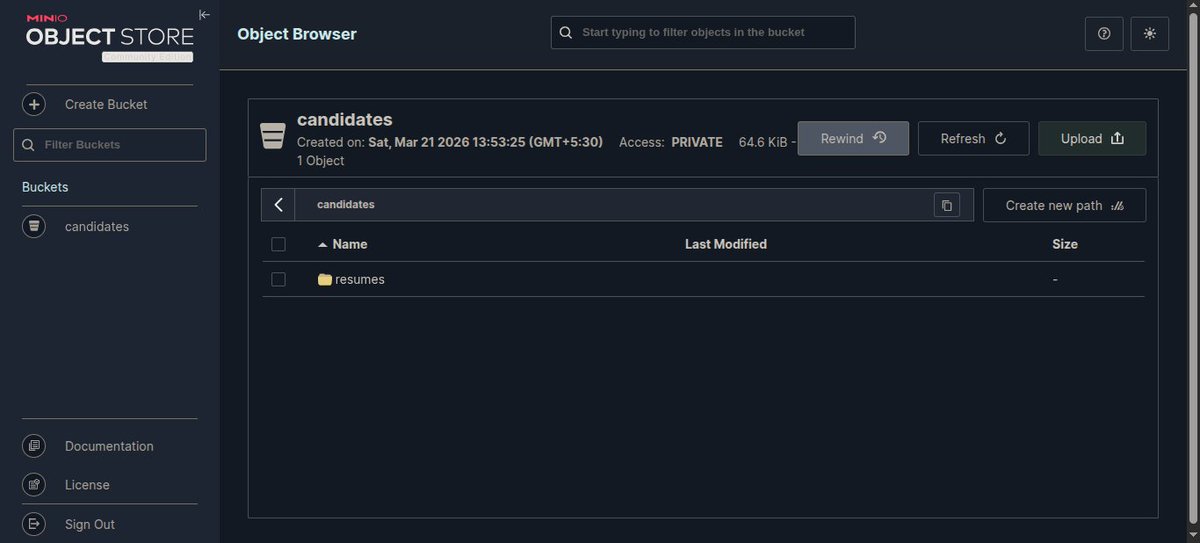Screen dimensions: 1200x543
Task: Click the resumes folder icon
Action: coord(324,280)
